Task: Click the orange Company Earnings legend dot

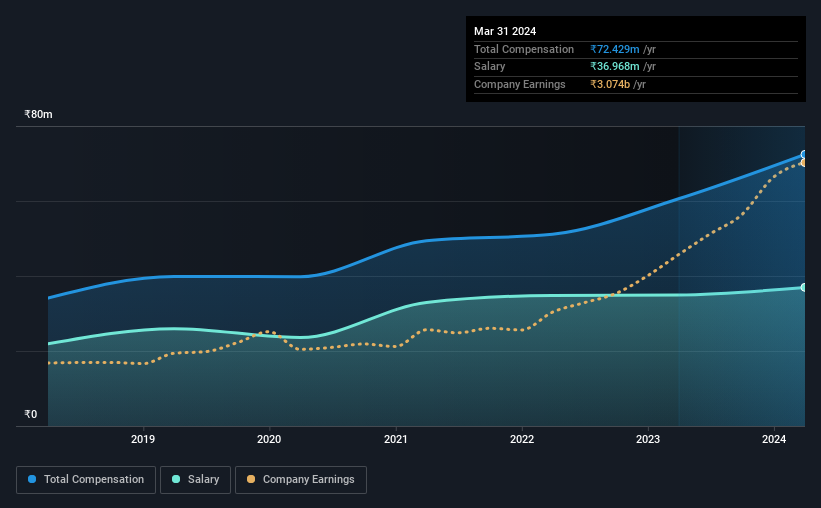Action: pyautogui.click(x=251, y=479)
